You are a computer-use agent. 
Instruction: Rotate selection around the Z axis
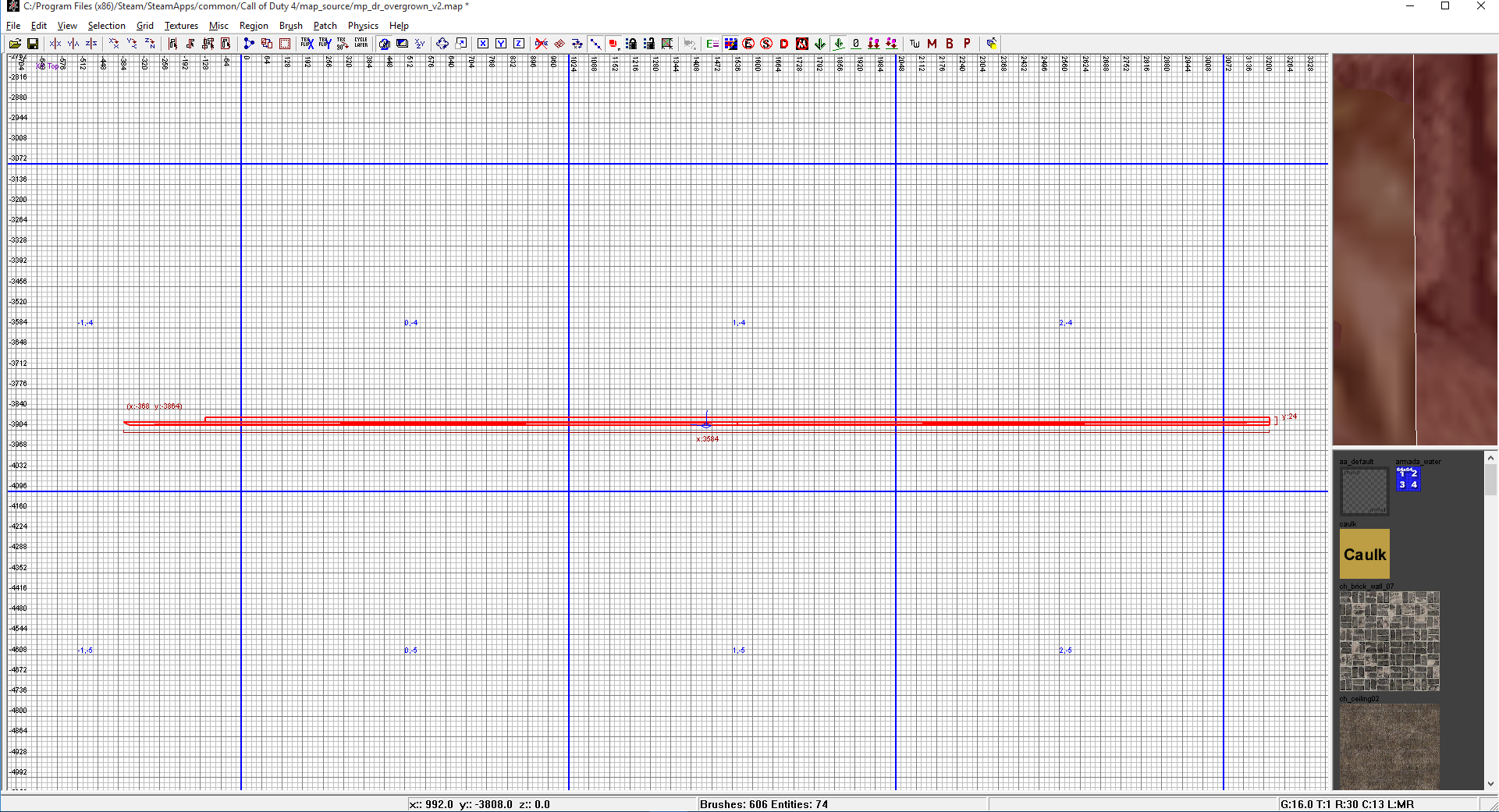pos(150,44)
